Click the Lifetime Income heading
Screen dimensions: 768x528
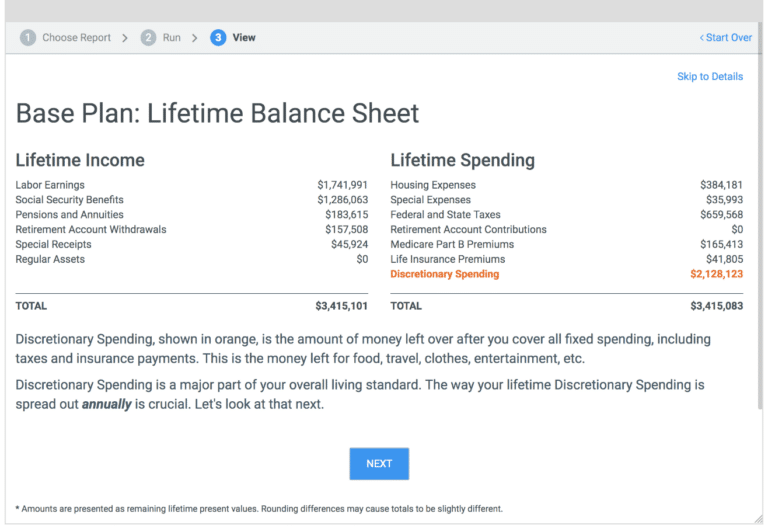coord(80,160)
